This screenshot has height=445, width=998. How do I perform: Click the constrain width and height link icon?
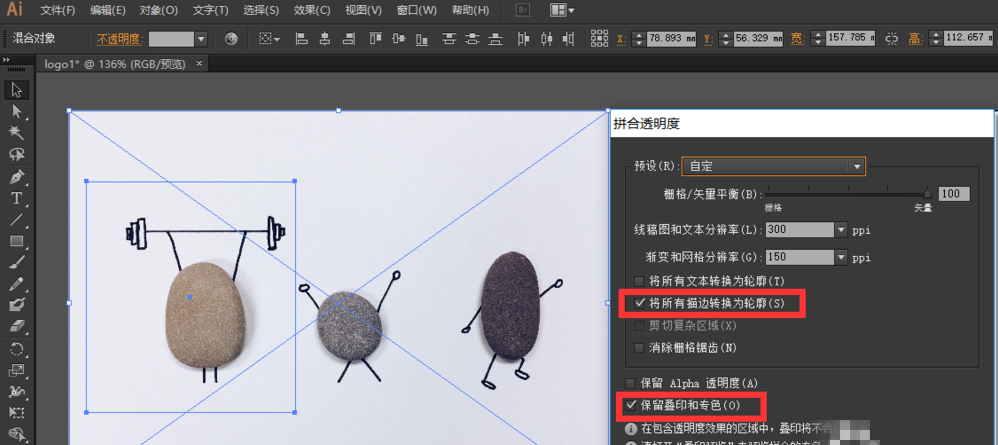(891, 39)
